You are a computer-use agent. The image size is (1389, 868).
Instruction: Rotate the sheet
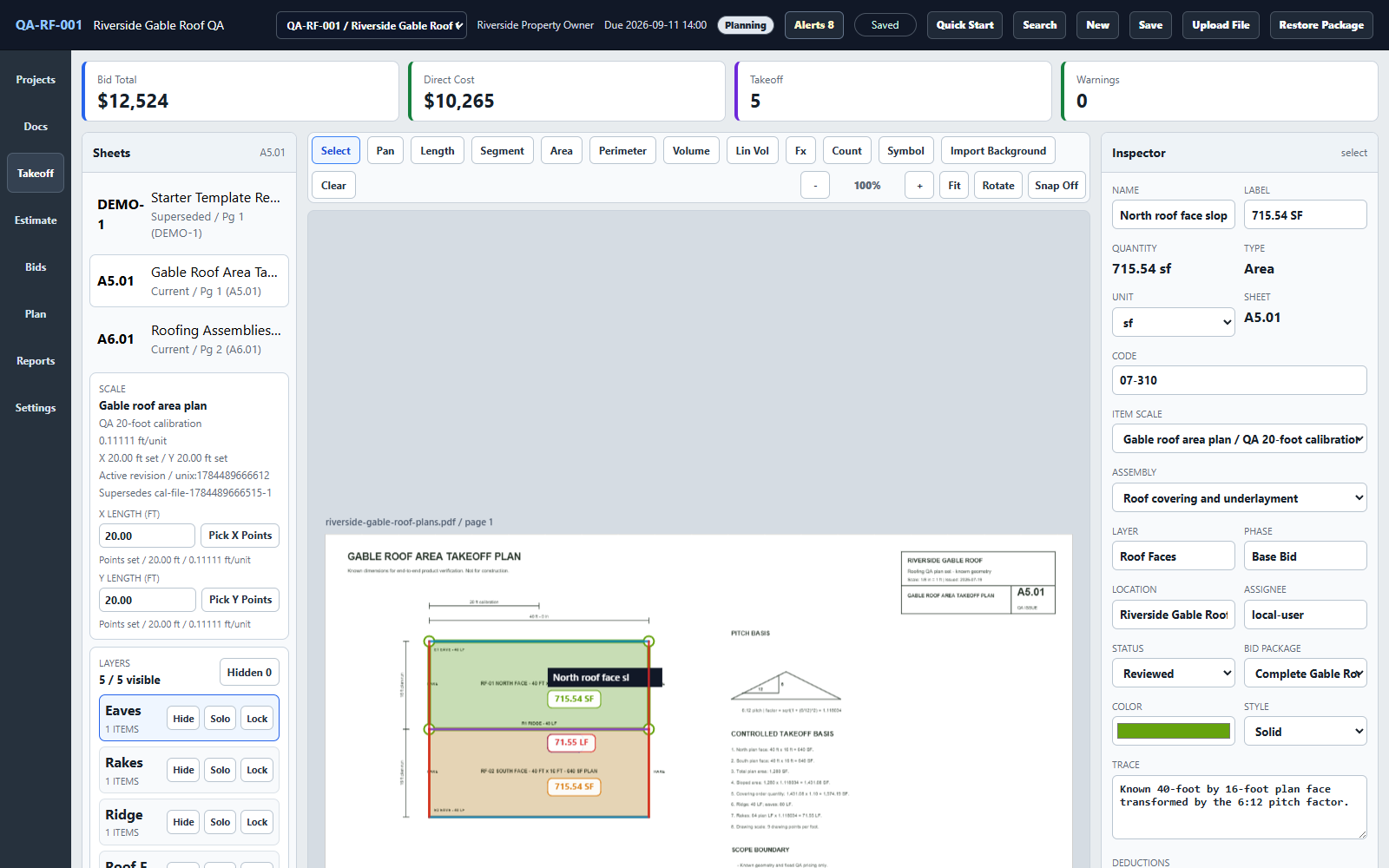998,186
